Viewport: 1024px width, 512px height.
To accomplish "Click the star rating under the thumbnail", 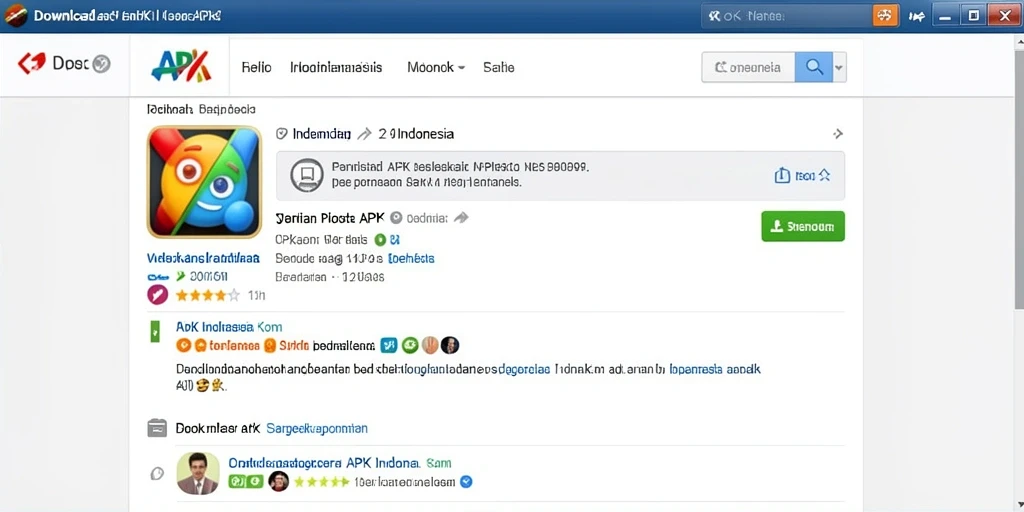I will 208,296.
